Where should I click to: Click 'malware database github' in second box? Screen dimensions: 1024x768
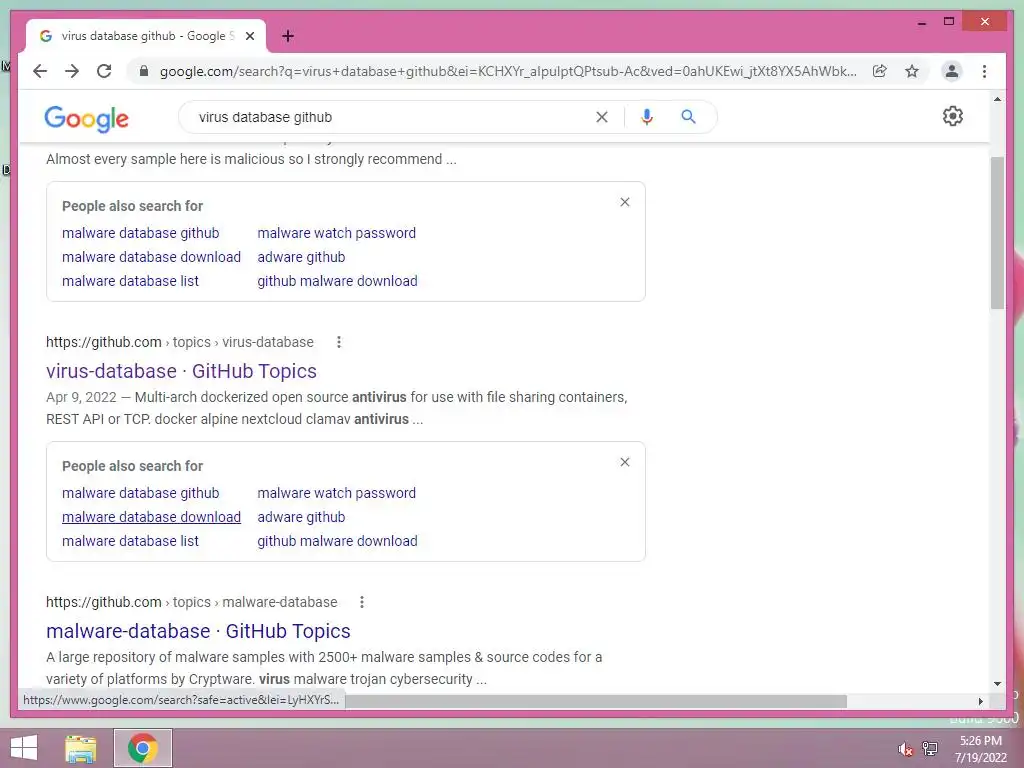140,493
